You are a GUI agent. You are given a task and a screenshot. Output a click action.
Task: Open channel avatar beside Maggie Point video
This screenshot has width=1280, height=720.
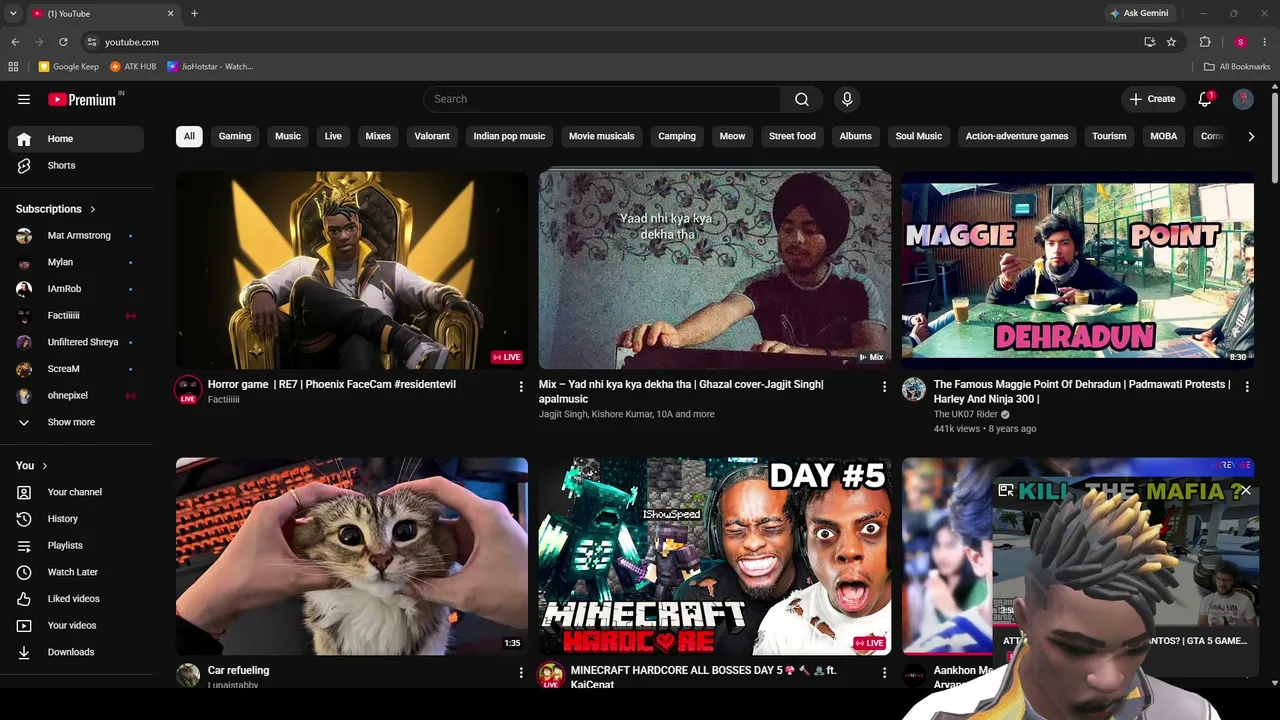(x=914, y=389)
